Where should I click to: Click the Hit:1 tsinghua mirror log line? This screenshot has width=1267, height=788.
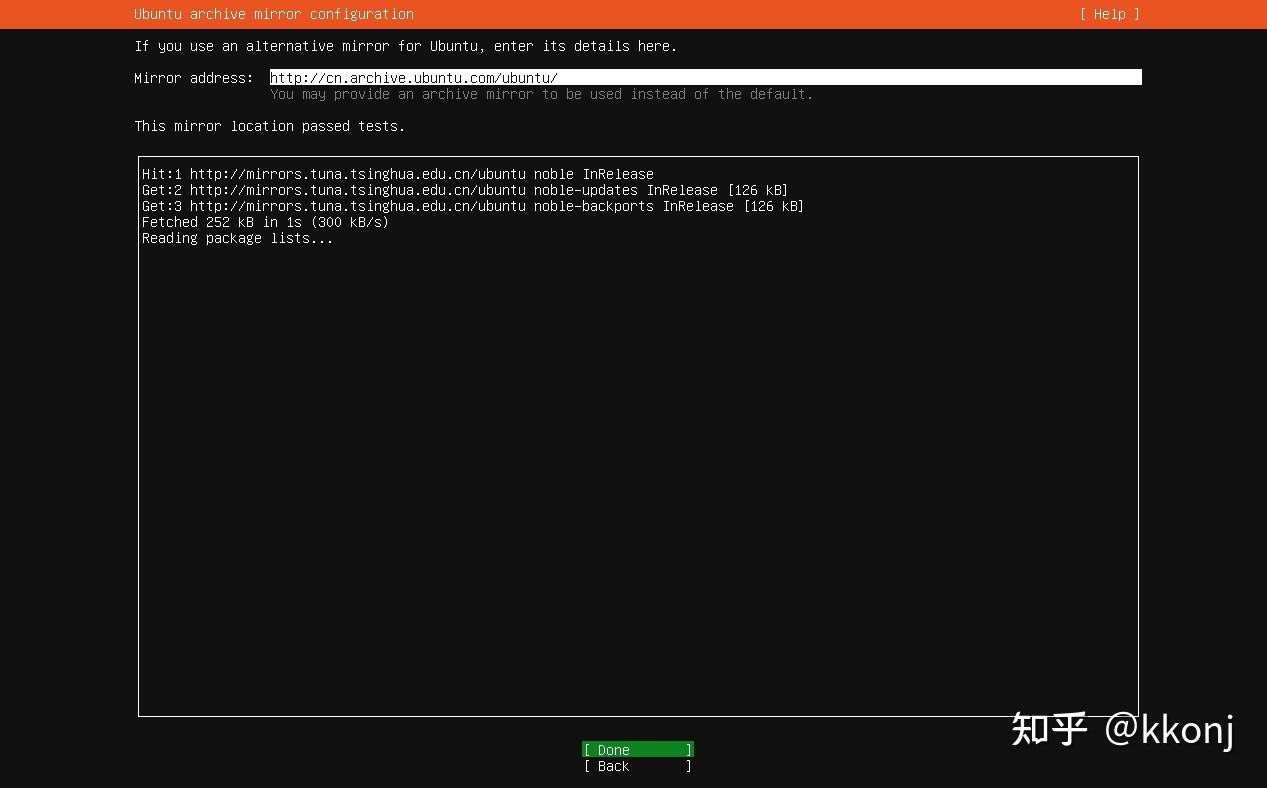pos(398,173)
